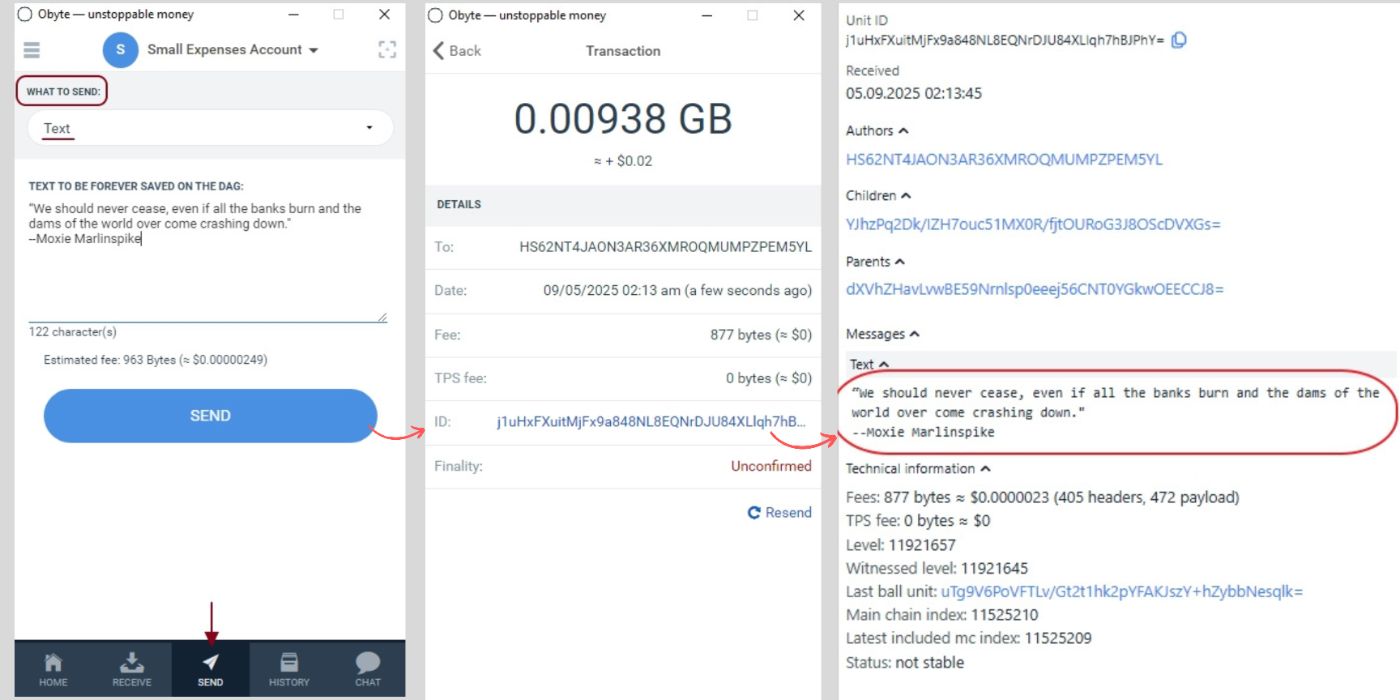Click the blue account avatar icon
Viewport: 1400px width, 700px height.
coord(120,50)
